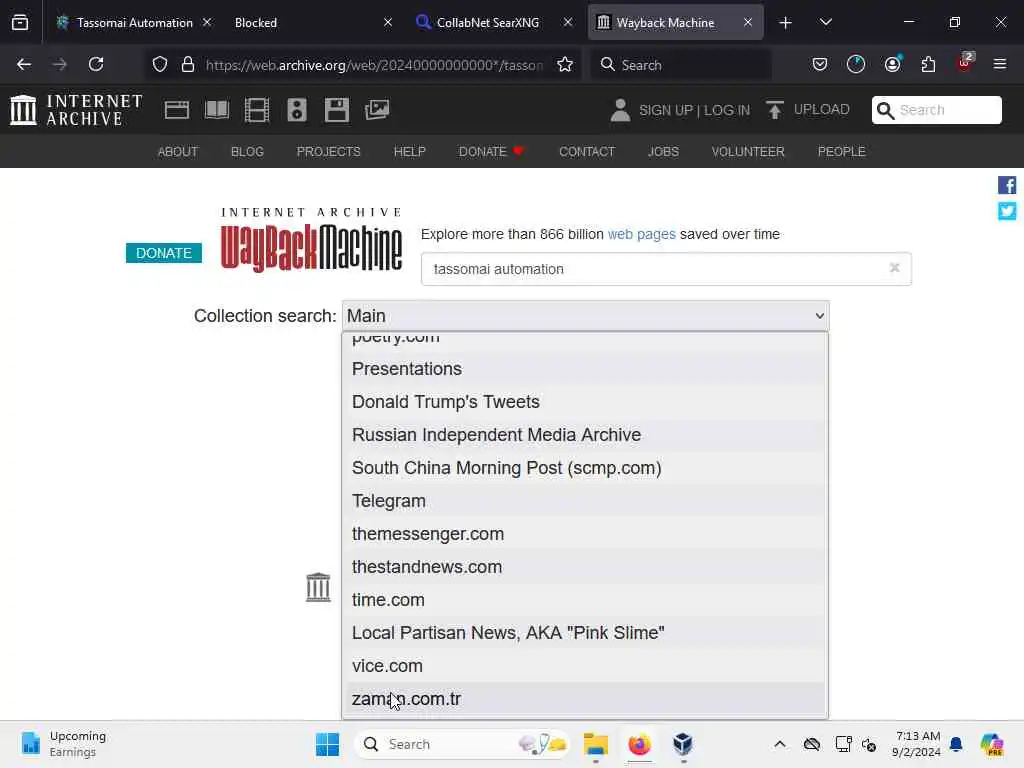Open the BLOG menu item
This screenshot has width=1024, height=768.
247,152
